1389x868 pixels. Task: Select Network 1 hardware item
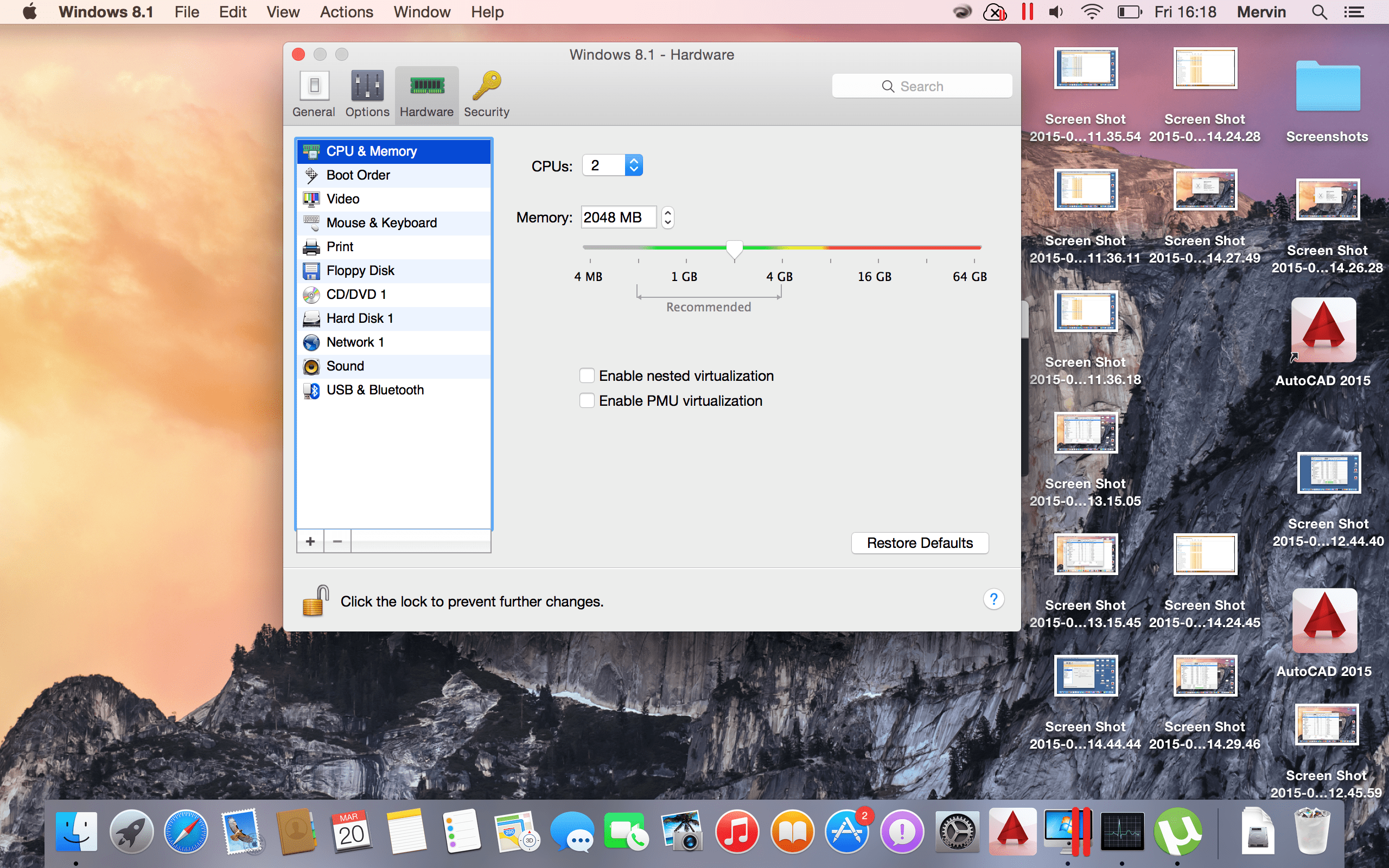pyautogui.click(x=394, y=342)
